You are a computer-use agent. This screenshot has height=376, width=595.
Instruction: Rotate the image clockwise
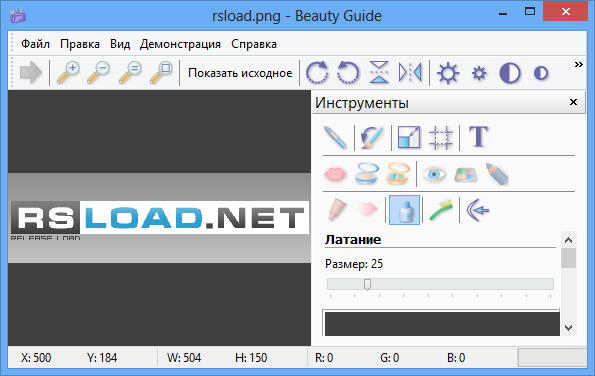click(317, 72)
